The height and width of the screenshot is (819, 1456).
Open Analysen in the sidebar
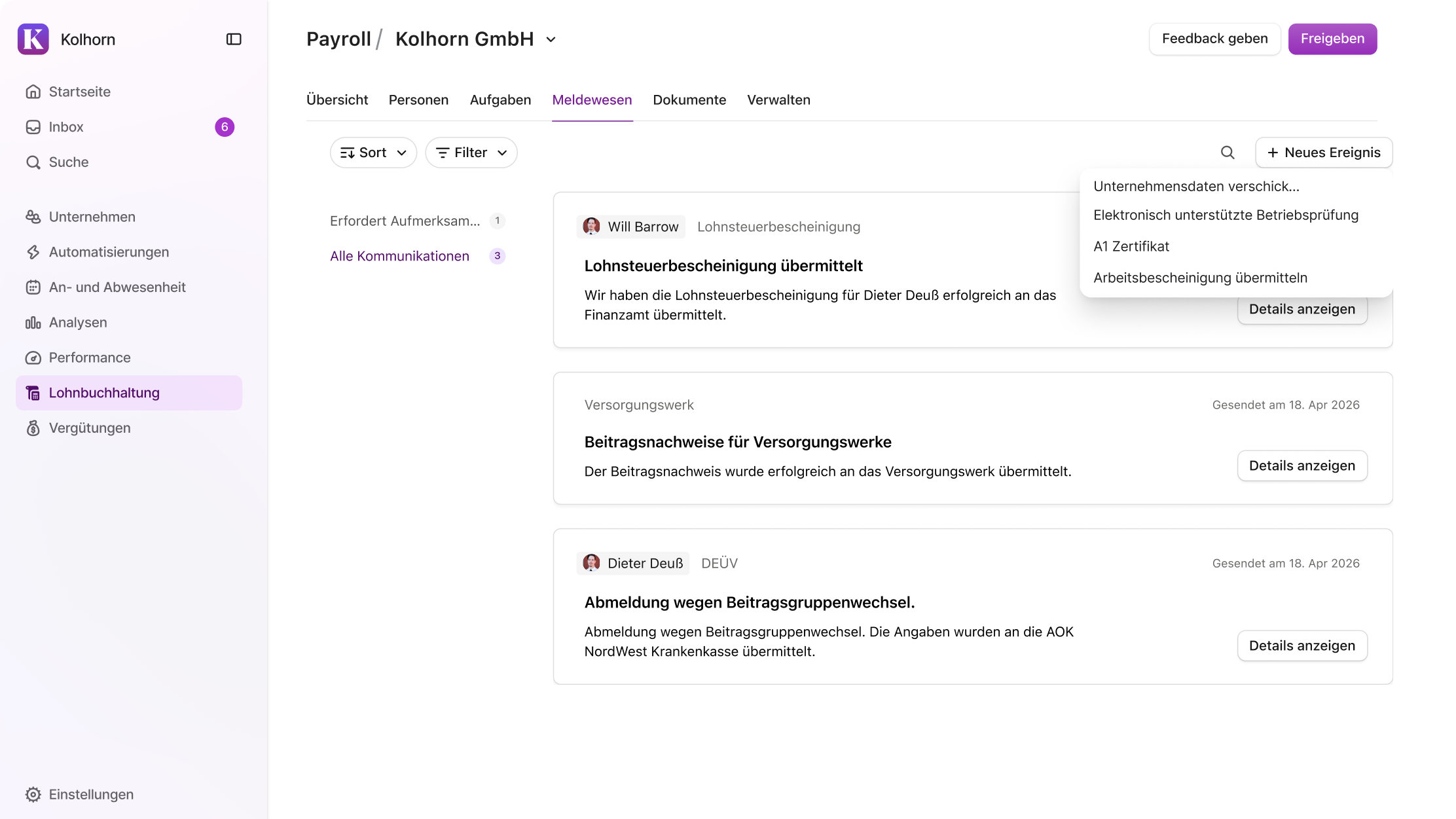pos(129,323)
